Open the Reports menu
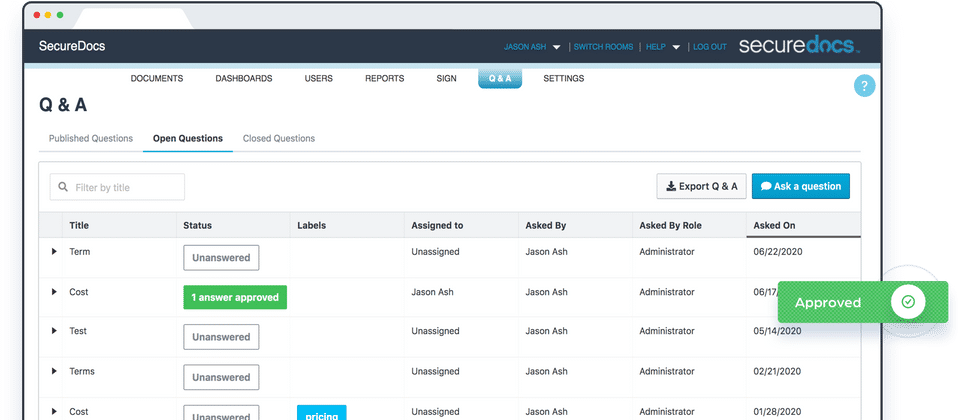The image size is (960, 420). click(384, 78)
